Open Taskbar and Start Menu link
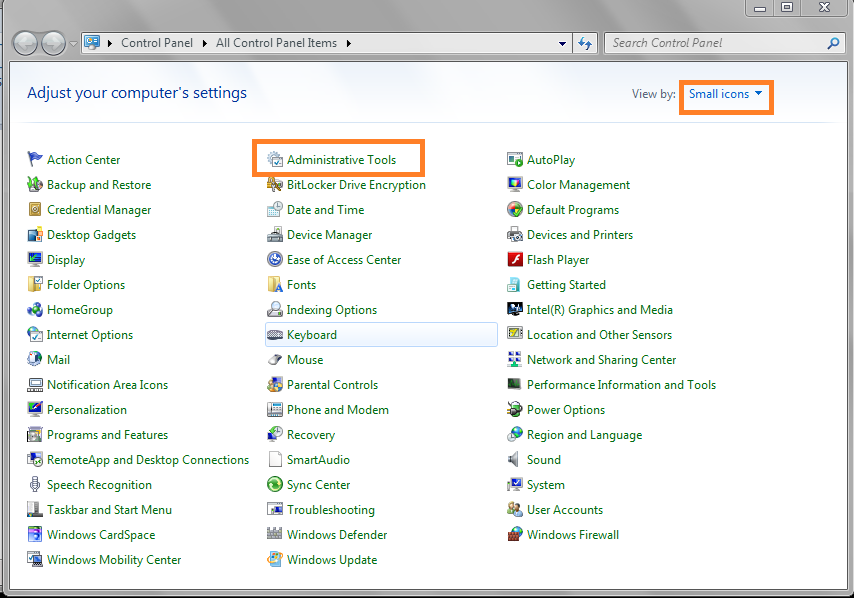The width and height of the screenshot is (854, 598). click(109, 510)
